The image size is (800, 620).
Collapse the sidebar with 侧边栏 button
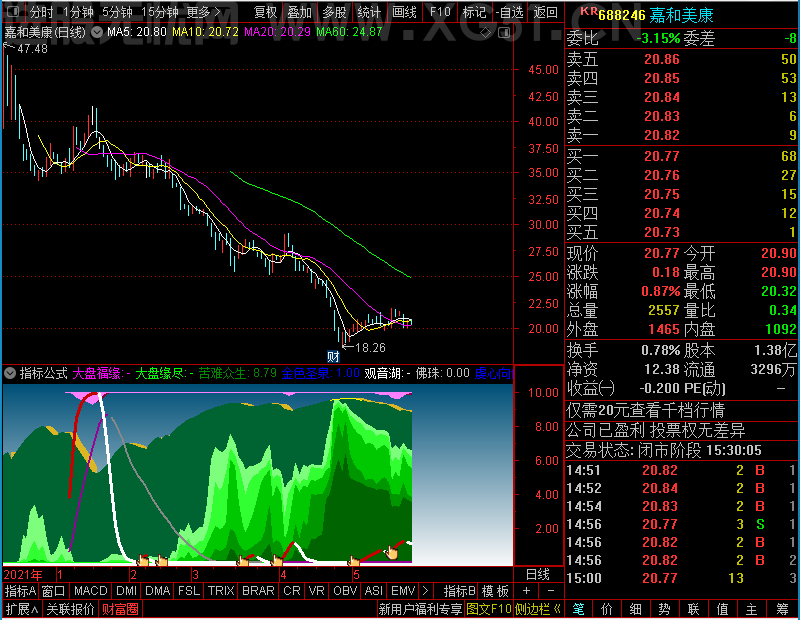click(x=538, y=609)
